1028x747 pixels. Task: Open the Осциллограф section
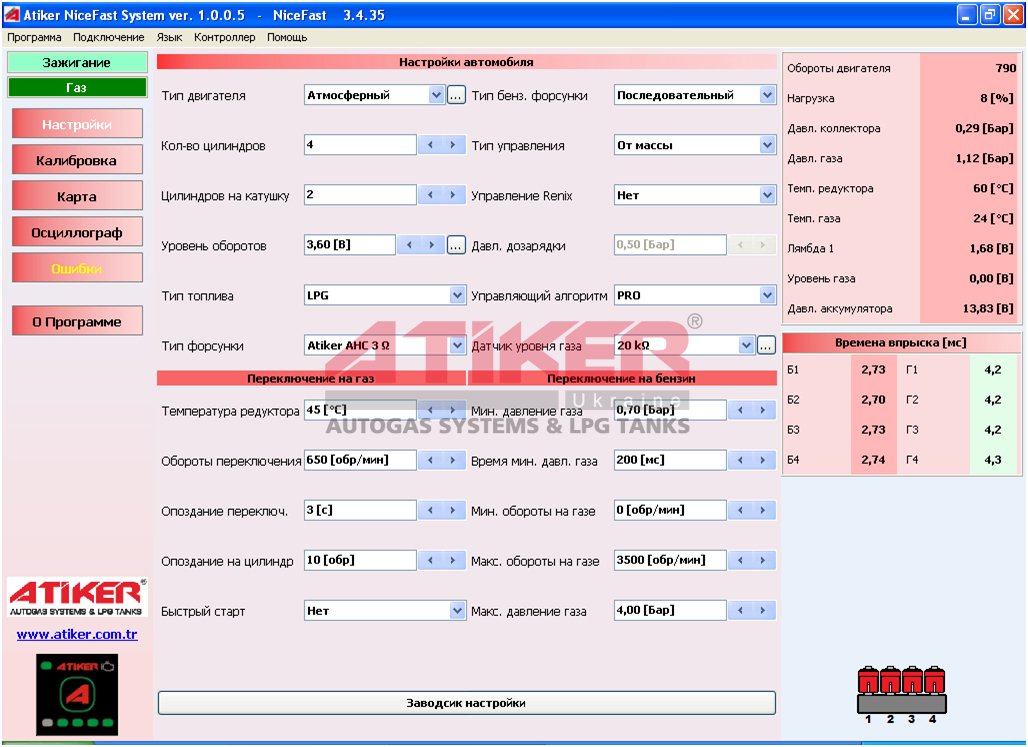[x=77, y=232]
